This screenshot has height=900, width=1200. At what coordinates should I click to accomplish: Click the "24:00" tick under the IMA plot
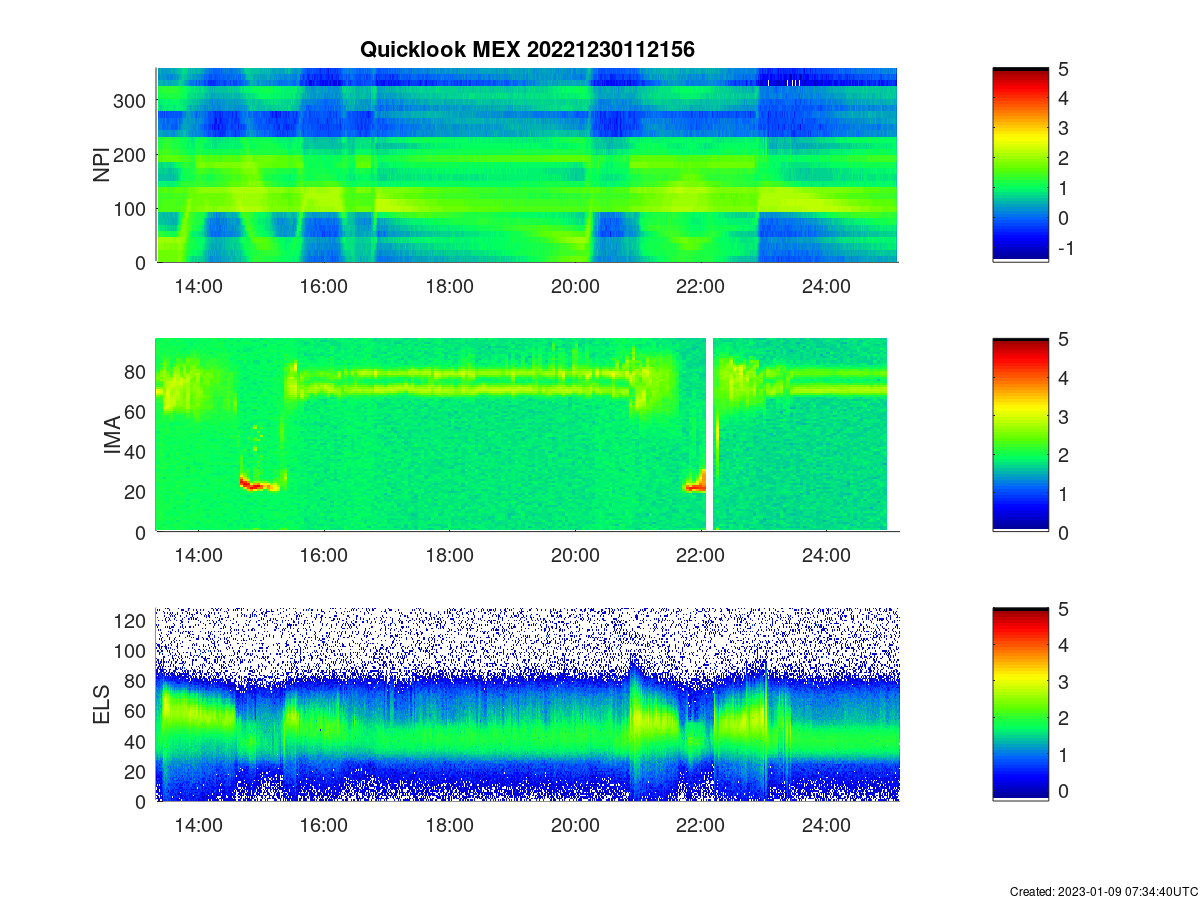[x=826, y=556]
